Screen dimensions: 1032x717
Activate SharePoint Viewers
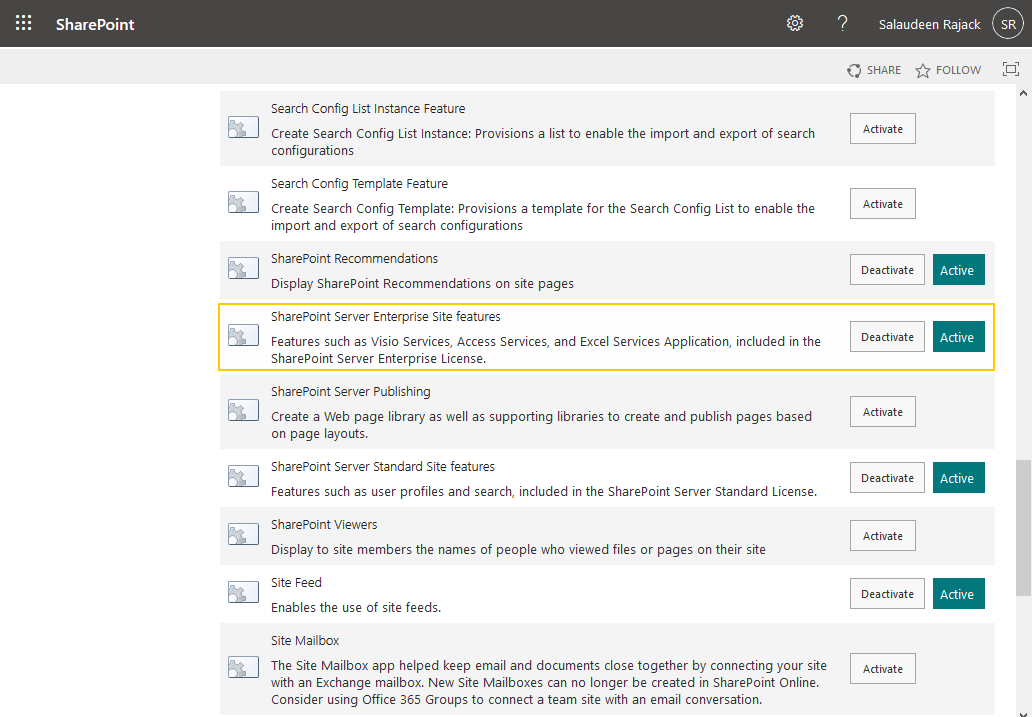[883, 536]
